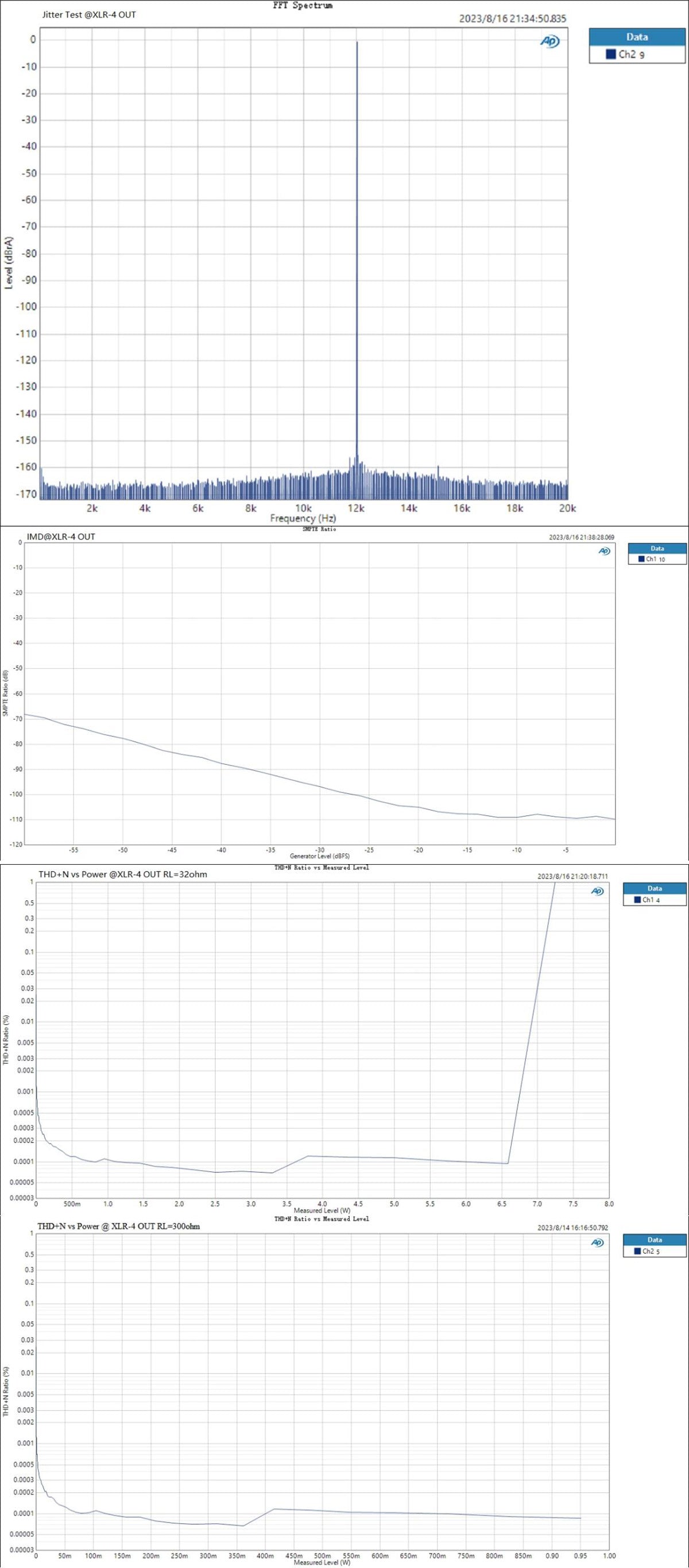This screenshot has height=1568, width=689.
Task: Select the Ch2 9 legend color swatch
Action: click(610, 54)
